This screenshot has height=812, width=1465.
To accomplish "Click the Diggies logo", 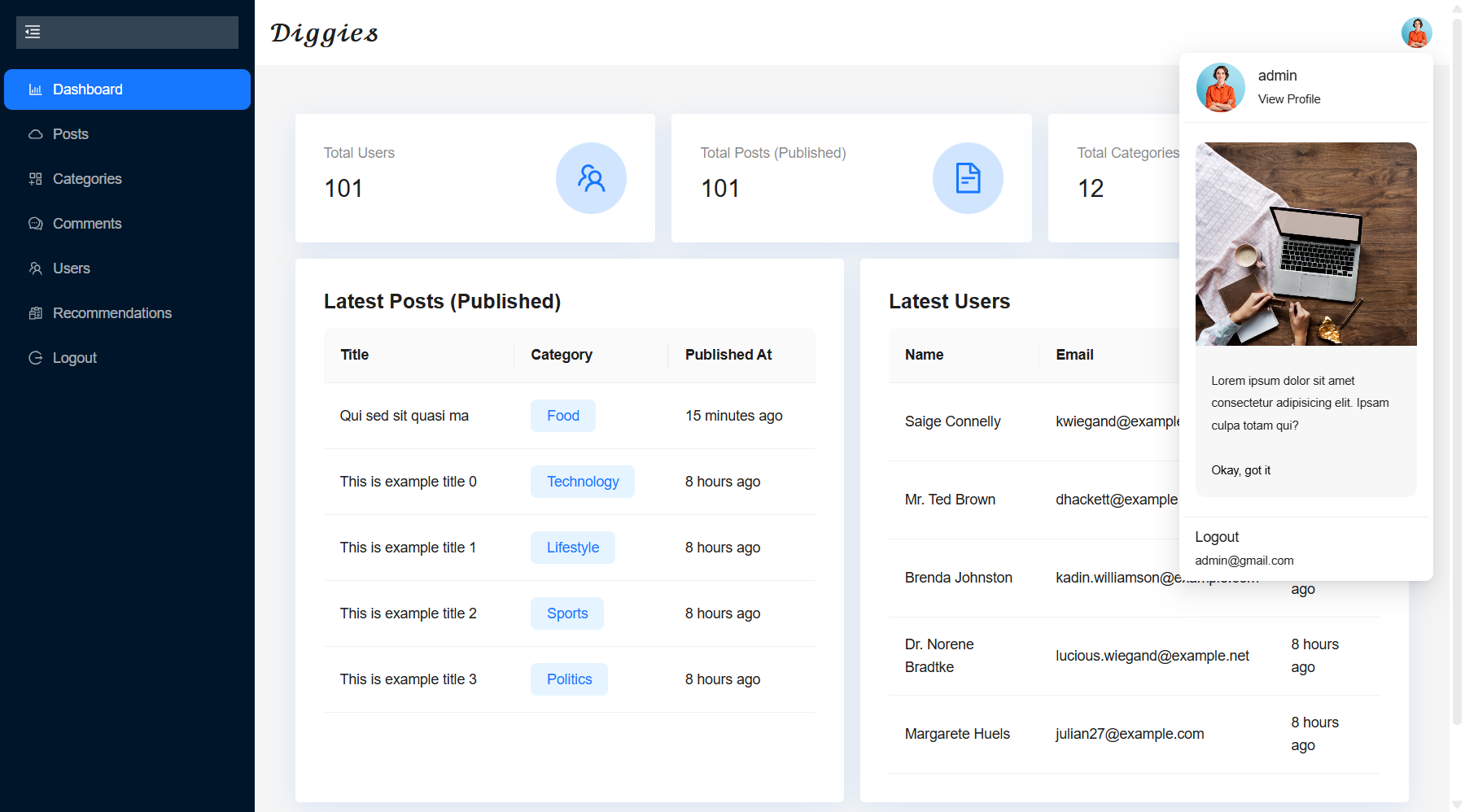I will pyautogui.click(x=325, y=33).
